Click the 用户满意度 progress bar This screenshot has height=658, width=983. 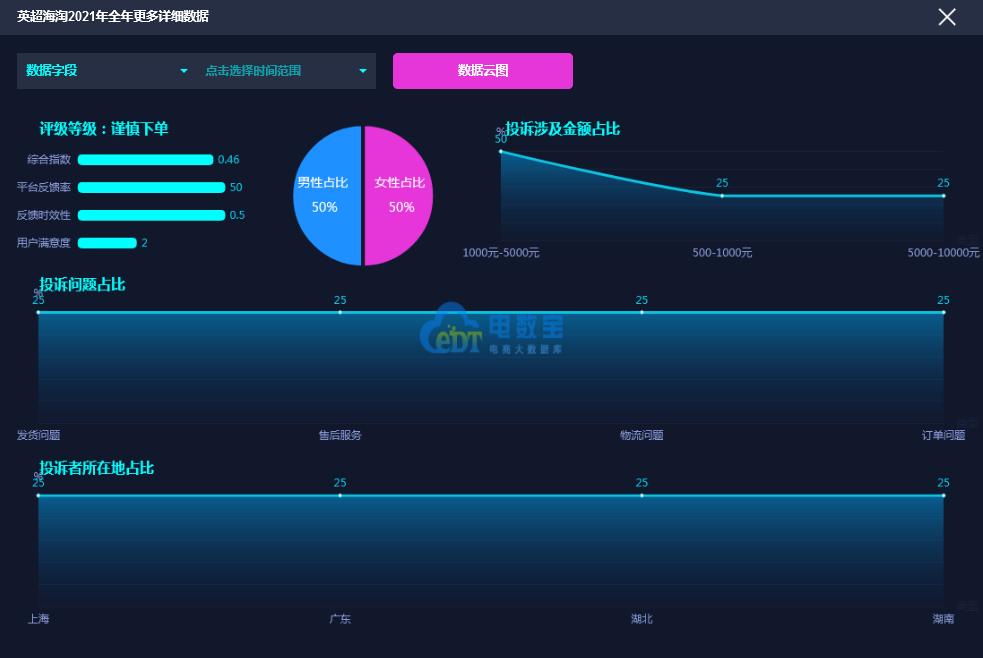point(107,243)
